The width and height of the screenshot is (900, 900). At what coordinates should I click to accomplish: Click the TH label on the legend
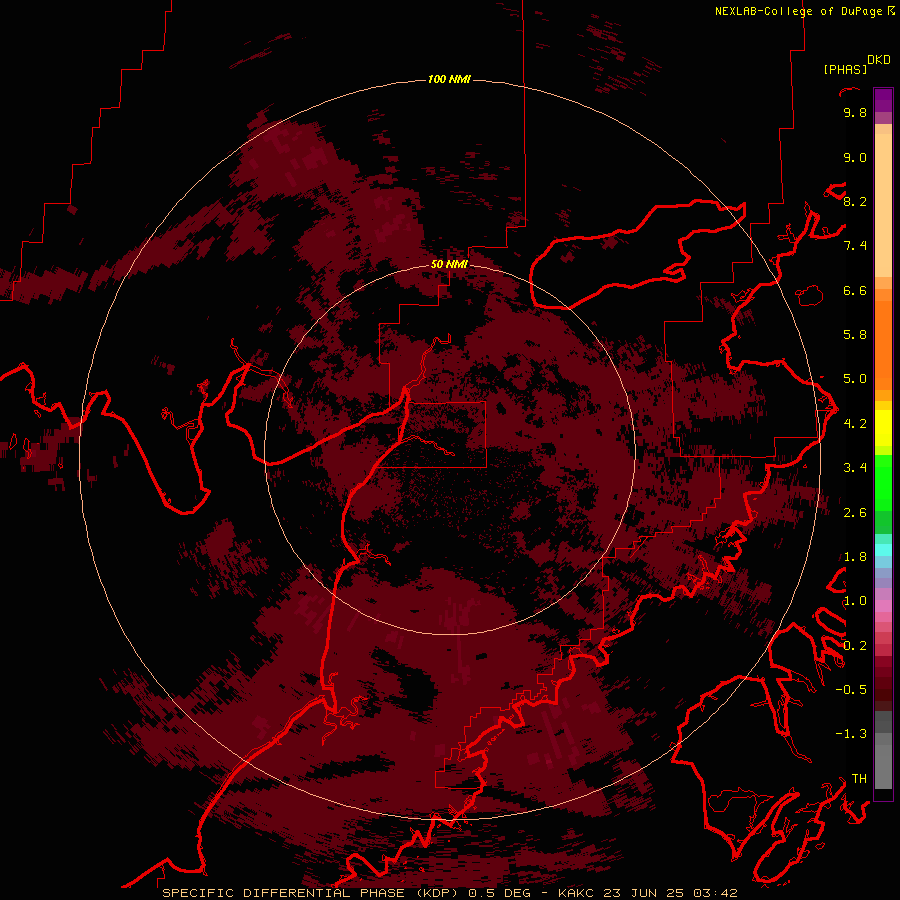point(859,779)
